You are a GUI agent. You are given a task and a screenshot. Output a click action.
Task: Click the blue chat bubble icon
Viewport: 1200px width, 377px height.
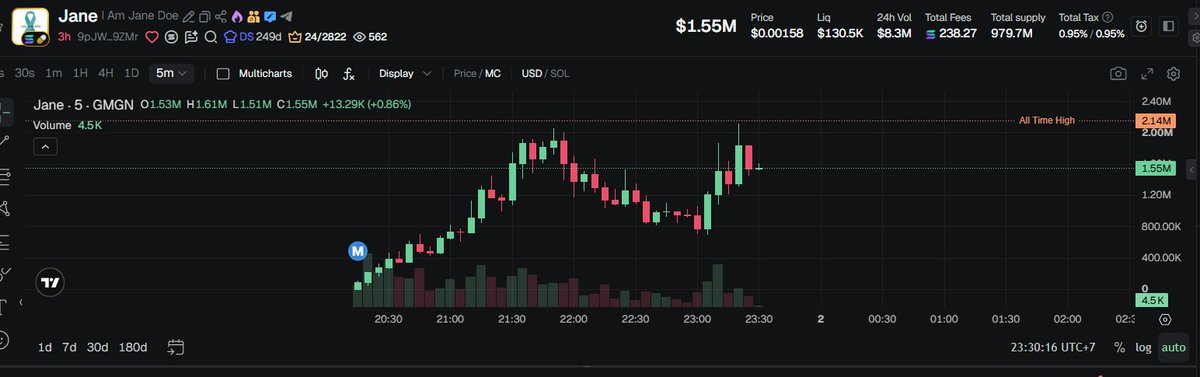pyautogui.click(x=270, y=16)
